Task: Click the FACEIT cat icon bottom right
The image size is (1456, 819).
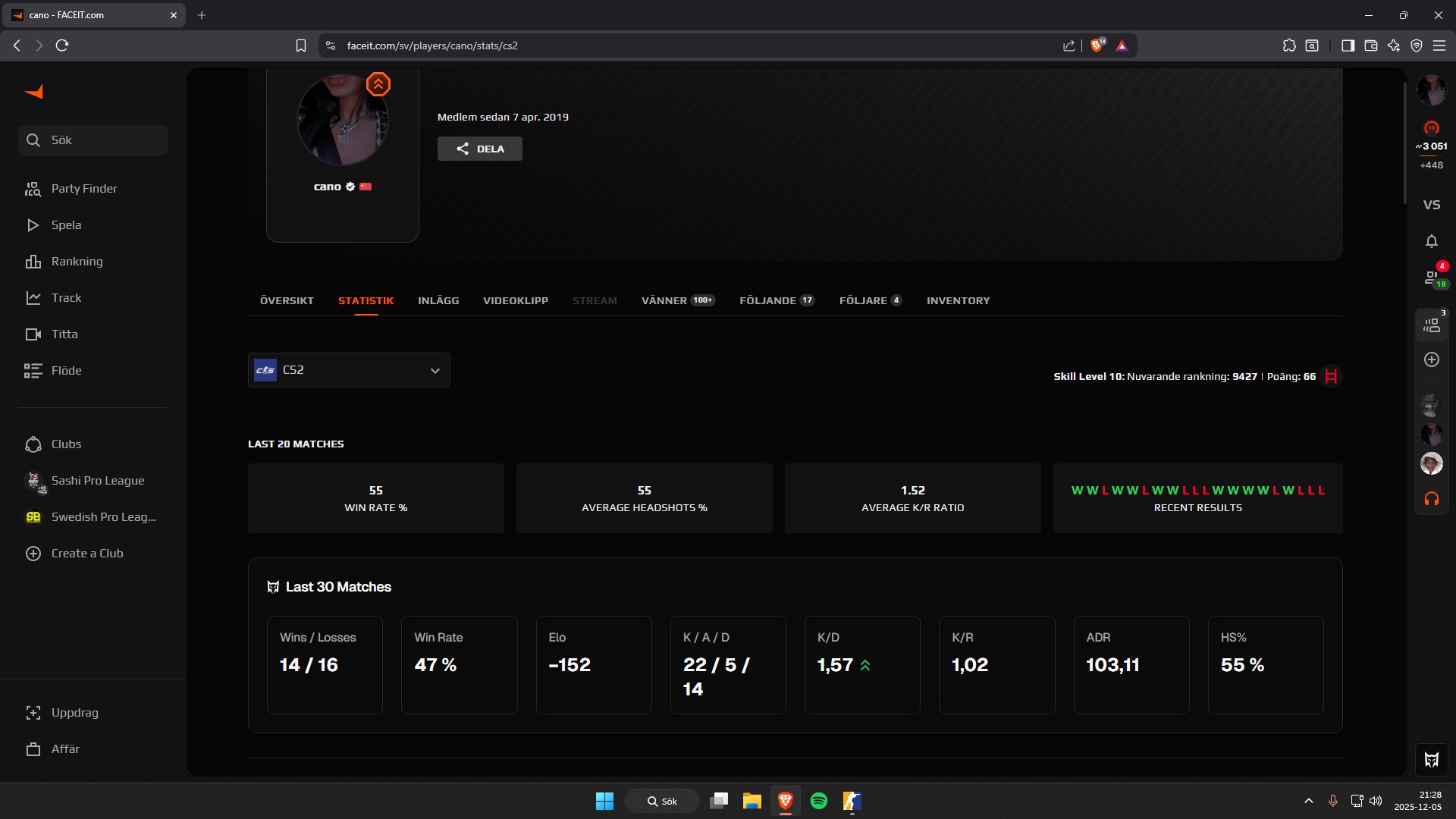Action: (x=1431, y=760)
